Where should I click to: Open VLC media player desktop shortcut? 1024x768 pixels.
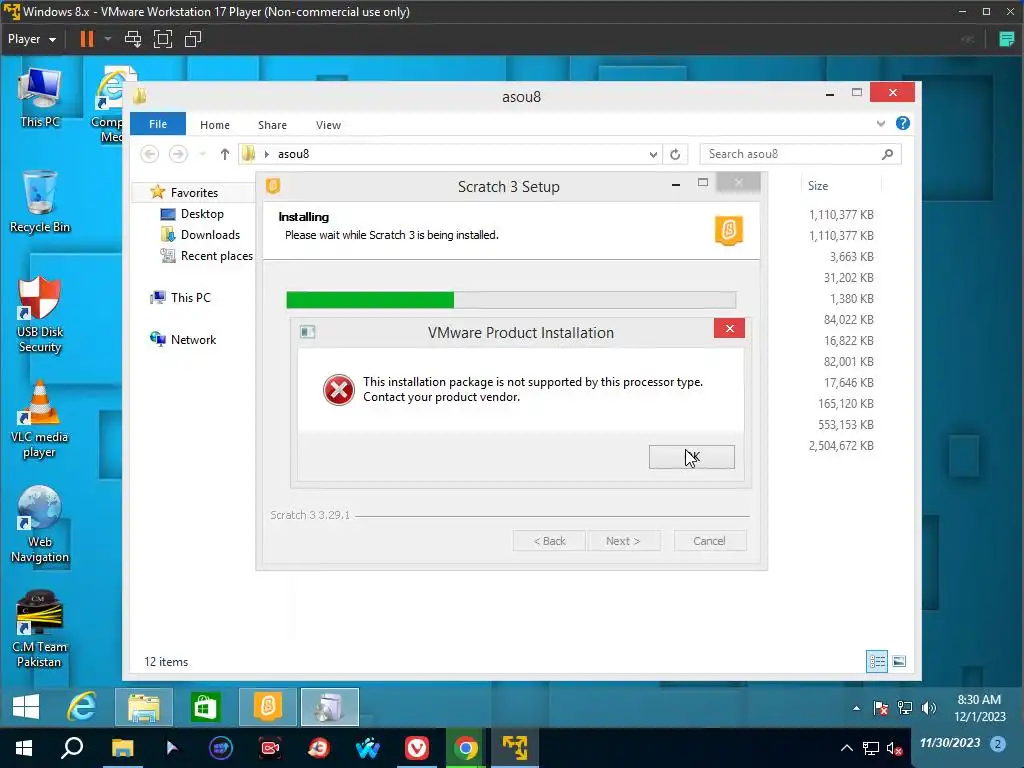pos(40,420)
